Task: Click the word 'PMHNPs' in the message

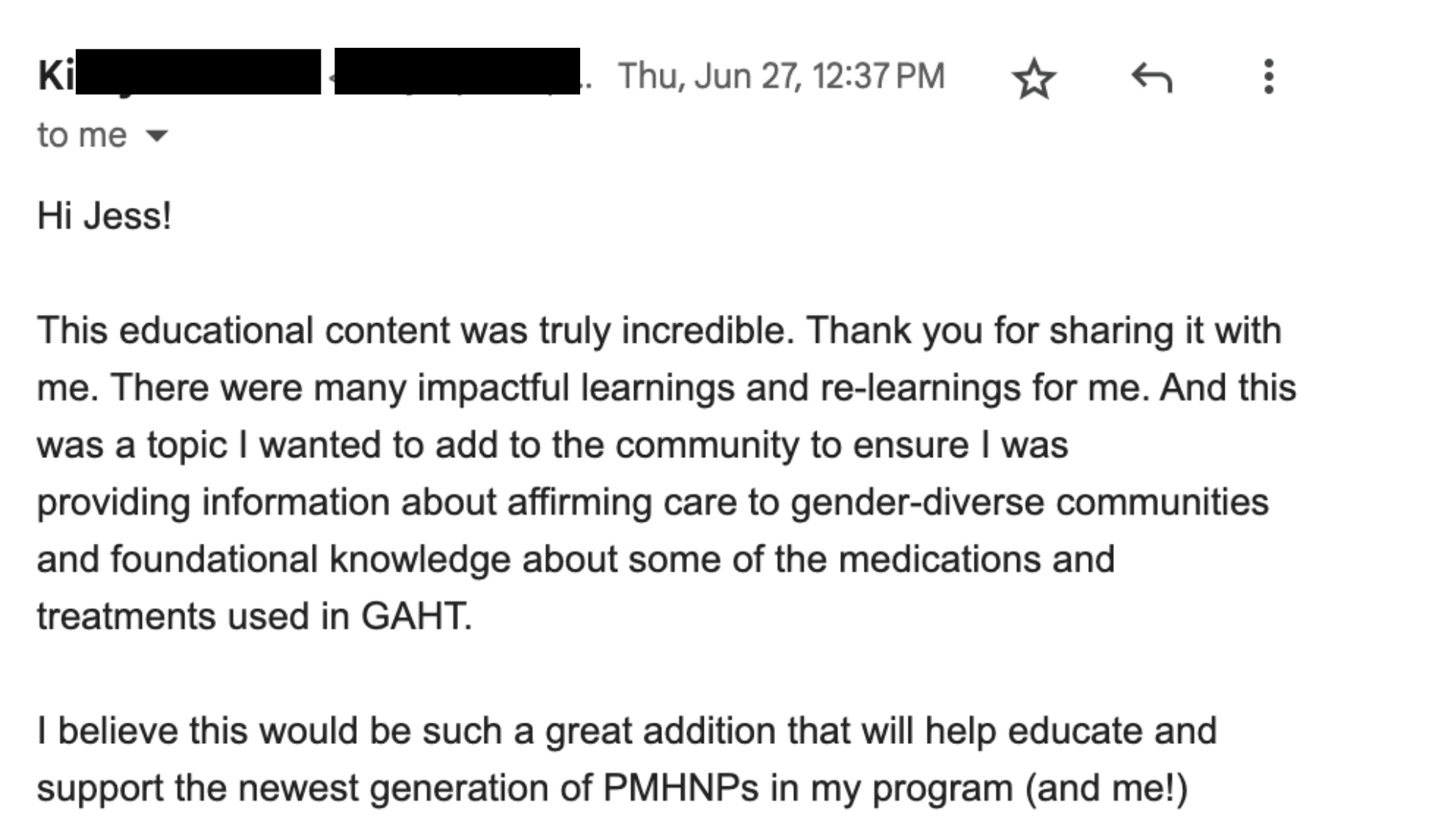Action: (x=681, y=788)
